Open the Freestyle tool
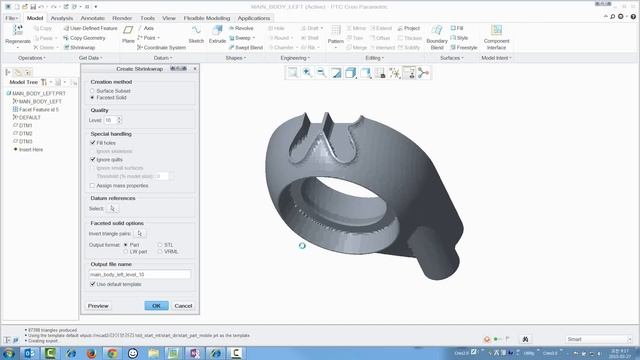640x360 pixels. pos(464,48)
